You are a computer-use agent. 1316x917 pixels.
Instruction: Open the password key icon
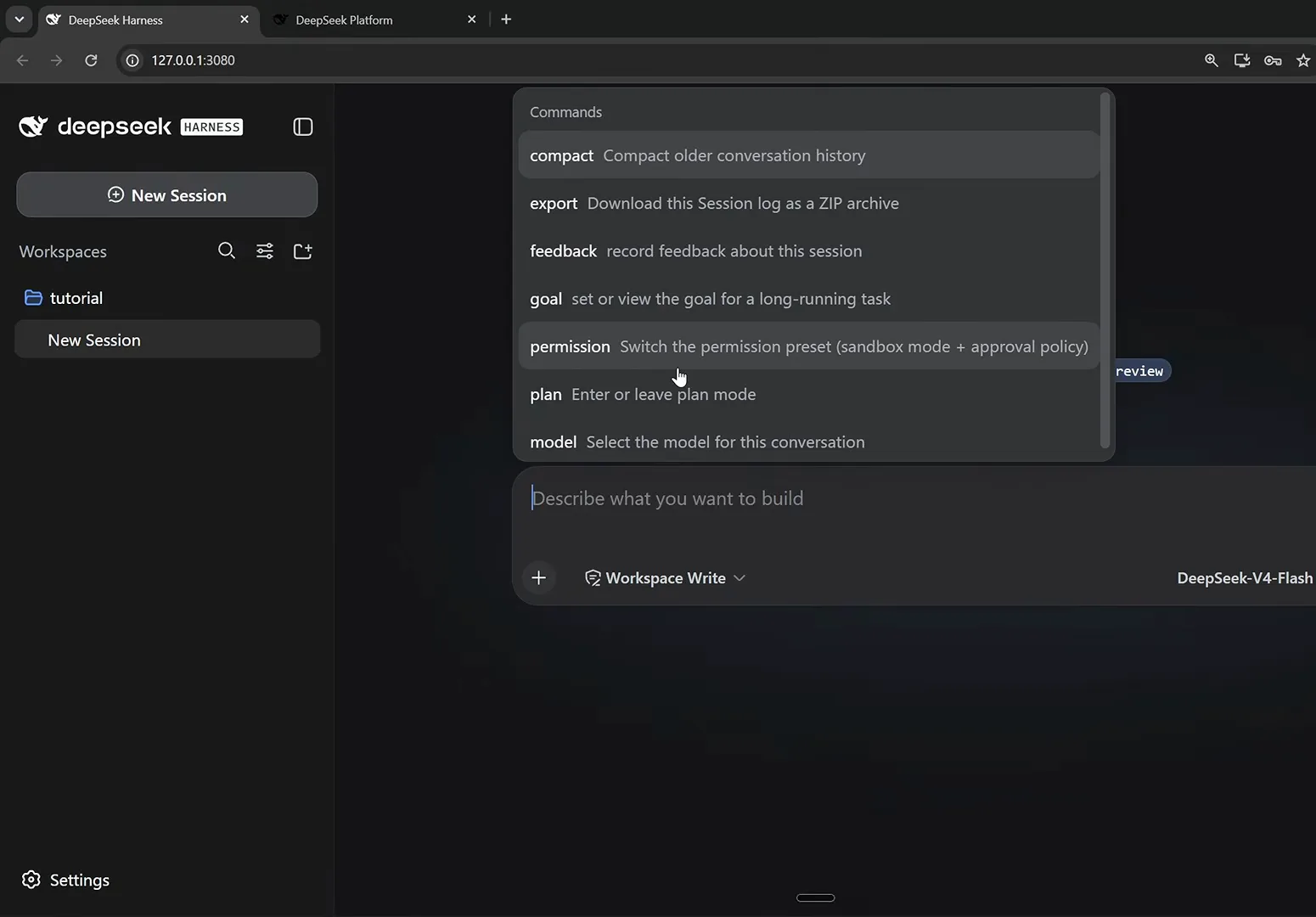pos(1273,60)
